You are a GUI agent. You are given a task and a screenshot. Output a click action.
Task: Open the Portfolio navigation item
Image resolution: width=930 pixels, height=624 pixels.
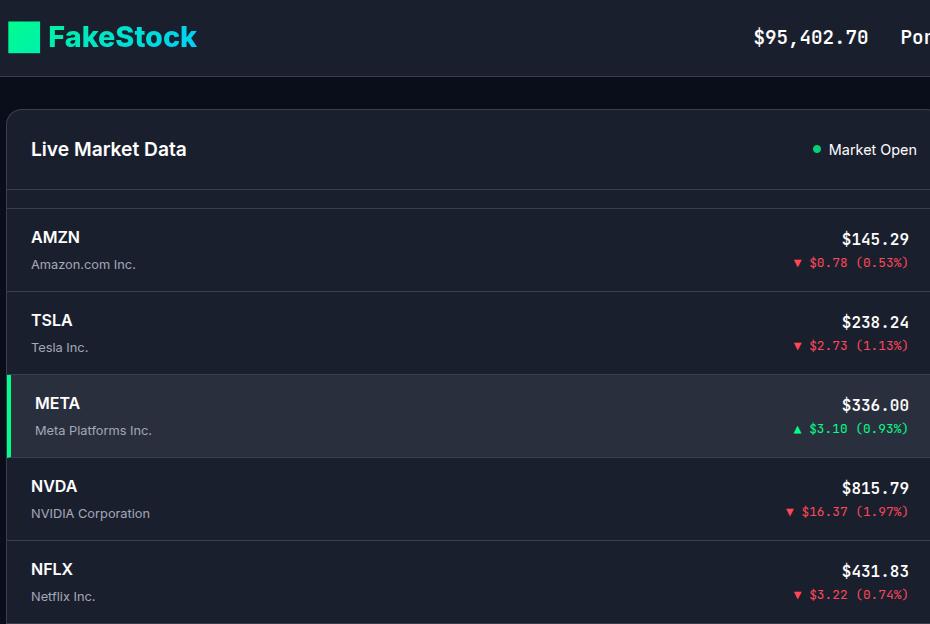(x=913, y=37)
